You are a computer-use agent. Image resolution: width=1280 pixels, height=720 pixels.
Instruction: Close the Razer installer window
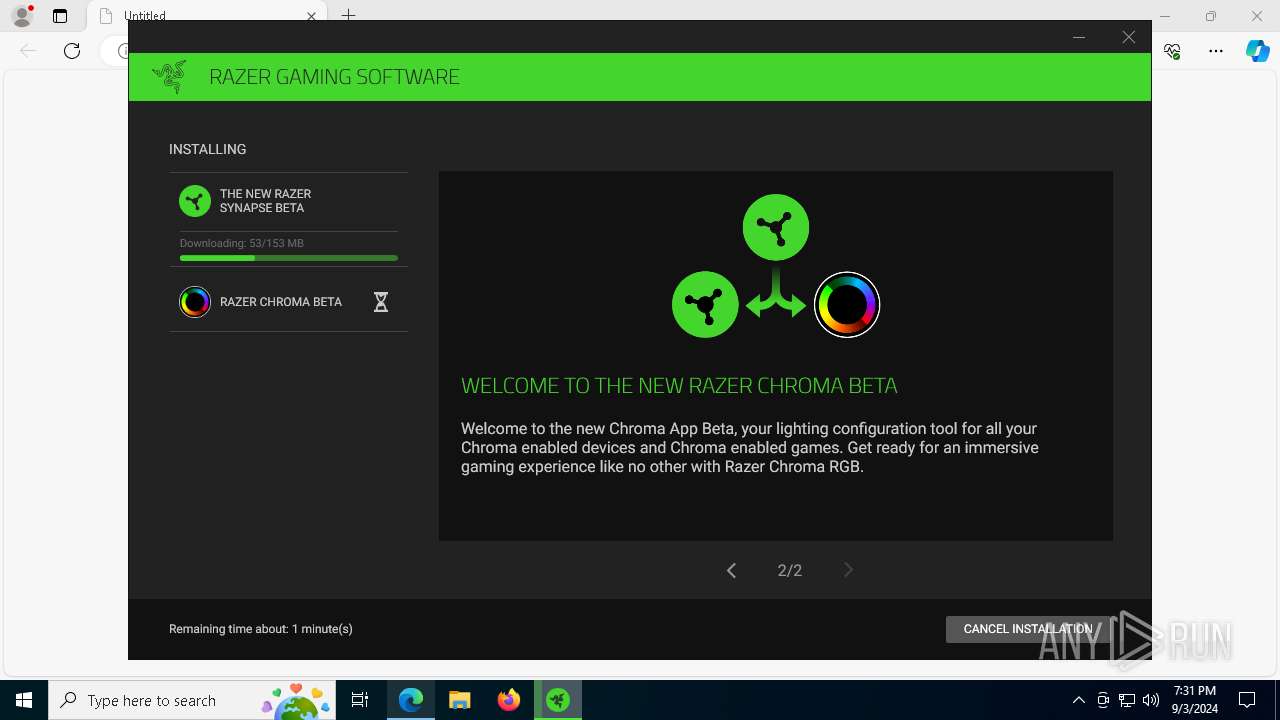[1128, 37]
